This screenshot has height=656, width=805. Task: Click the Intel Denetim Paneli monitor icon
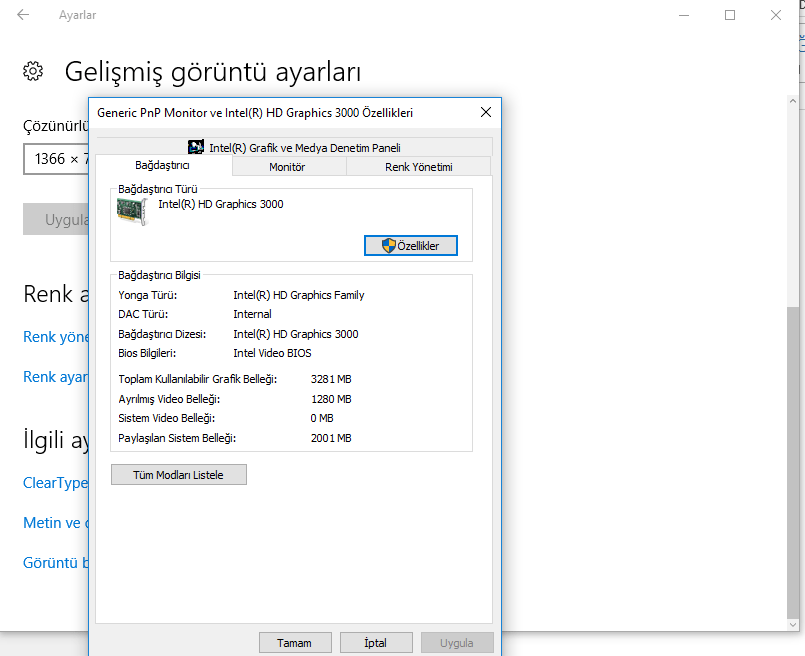[196, 146]
